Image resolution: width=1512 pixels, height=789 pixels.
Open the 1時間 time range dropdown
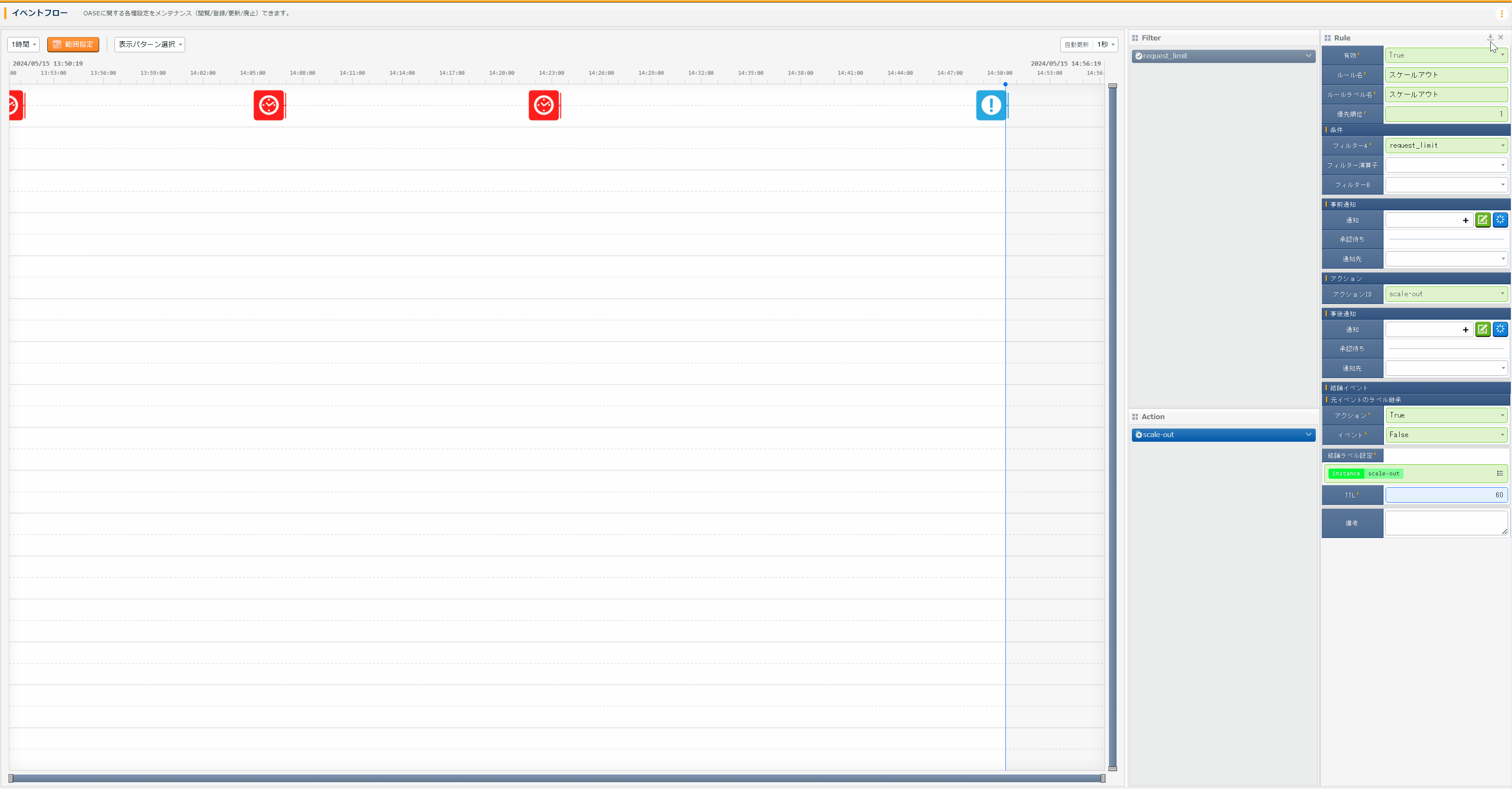point(23,45)
